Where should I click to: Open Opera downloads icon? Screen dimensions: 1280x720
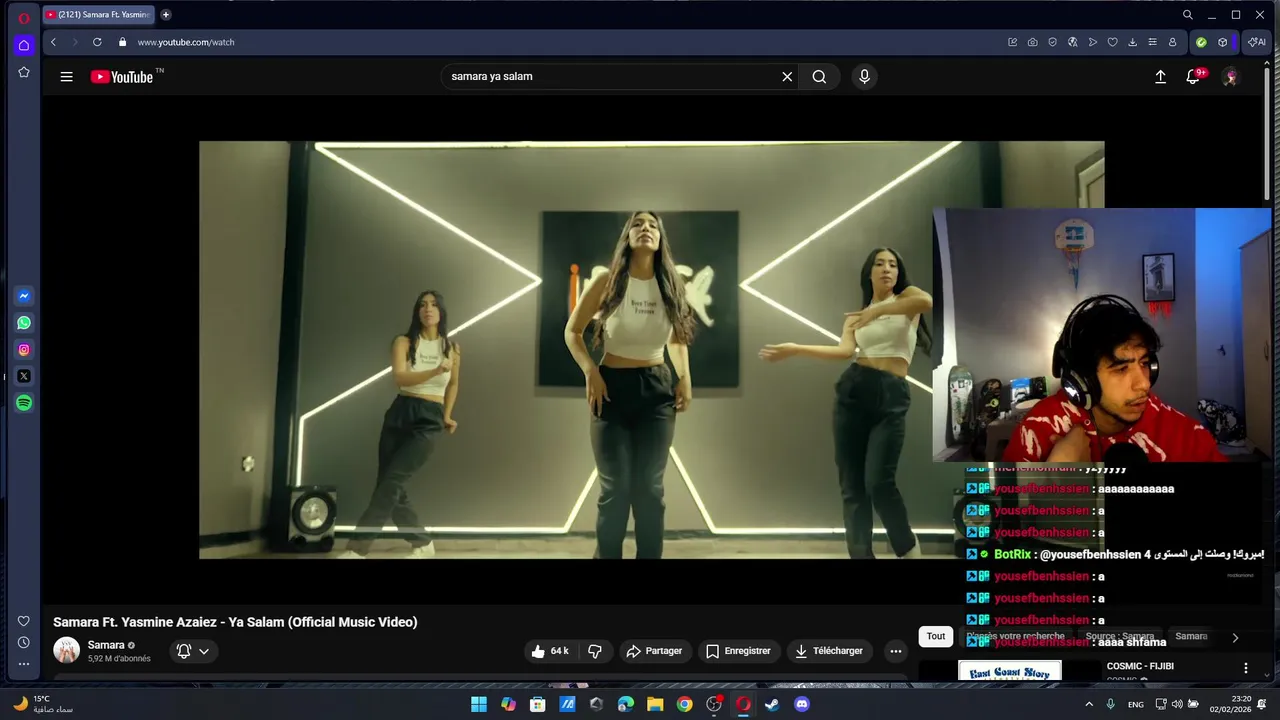(x=1132, y=42)
